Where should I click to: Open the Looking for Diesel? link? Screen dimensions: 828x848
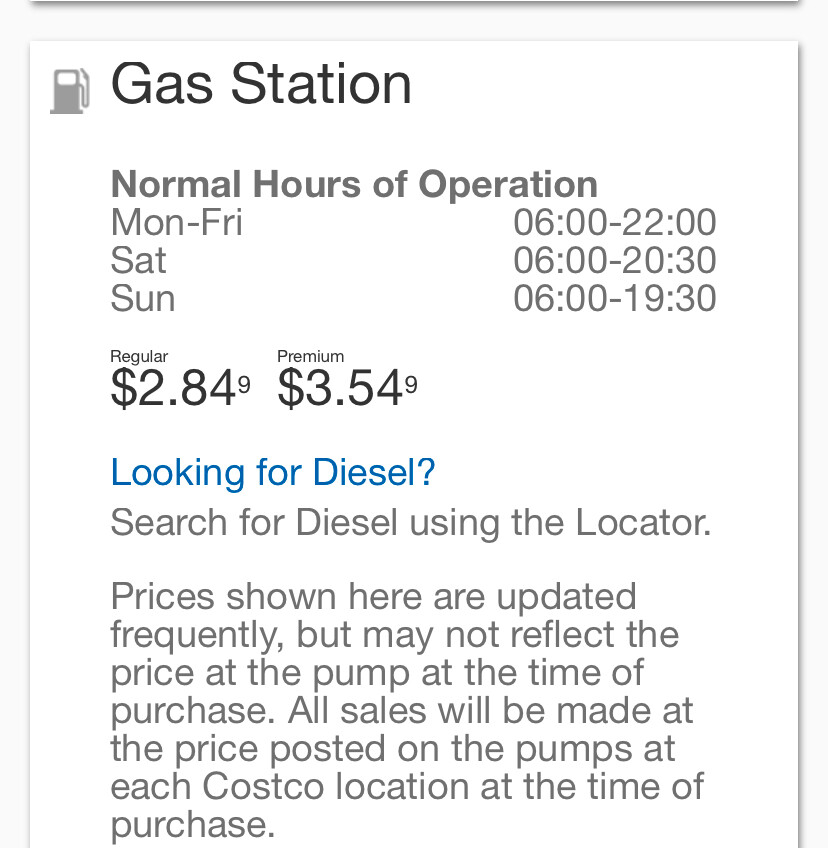point(273,472)
